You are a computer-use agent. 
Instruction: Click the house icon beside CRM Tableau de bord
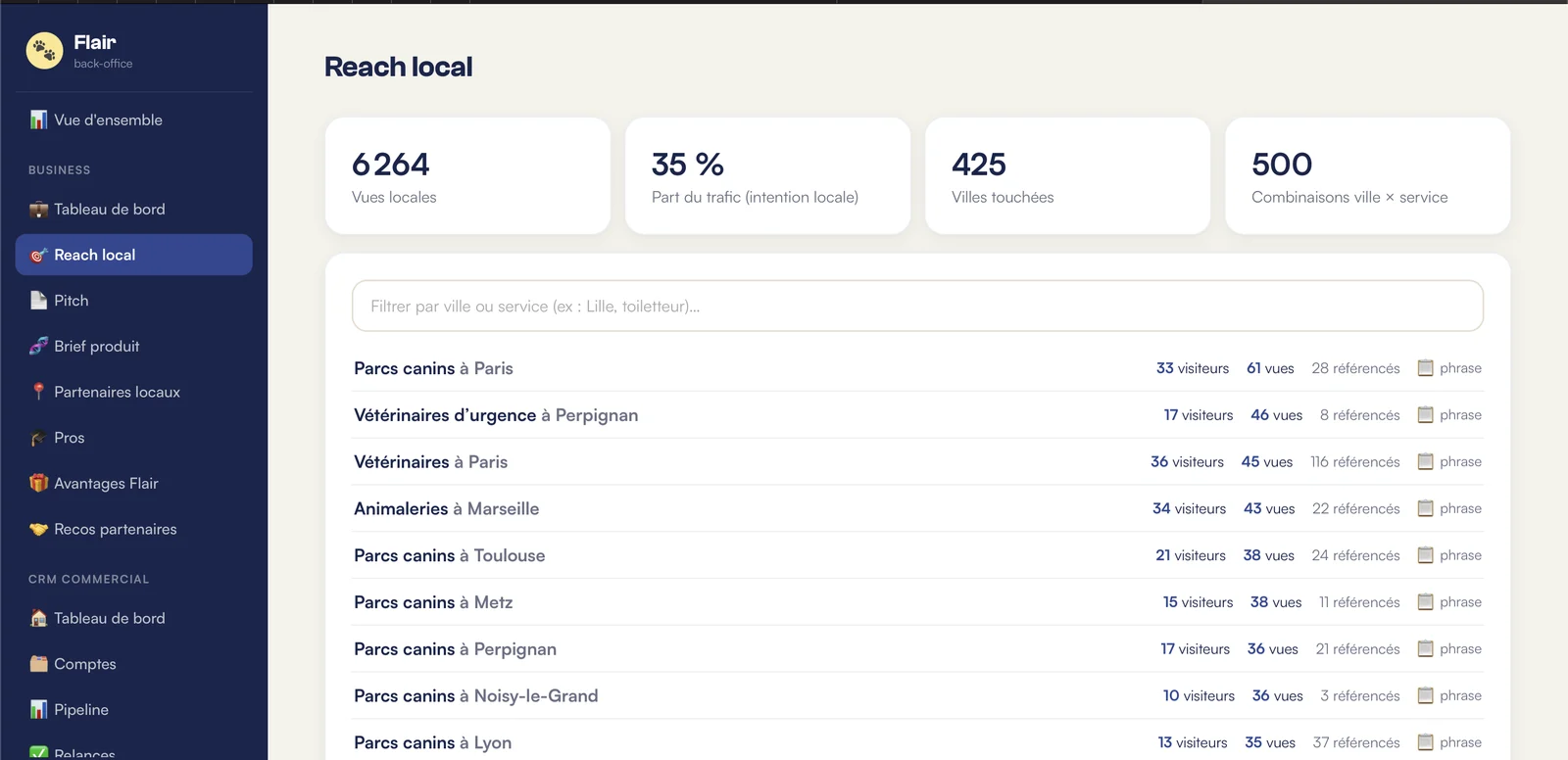tap(38, 618)
